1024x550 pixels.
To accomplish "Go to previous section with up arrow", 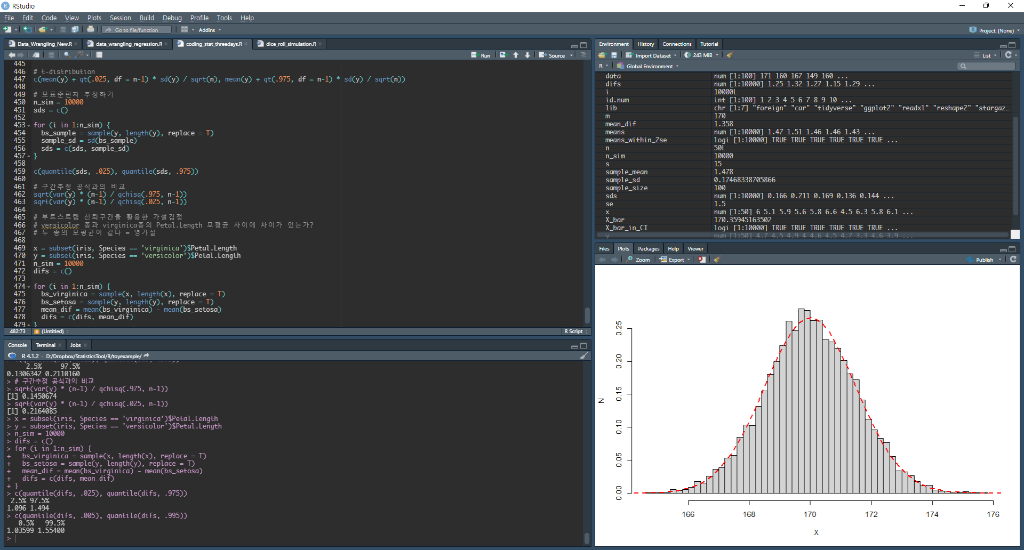I will 516,55.
